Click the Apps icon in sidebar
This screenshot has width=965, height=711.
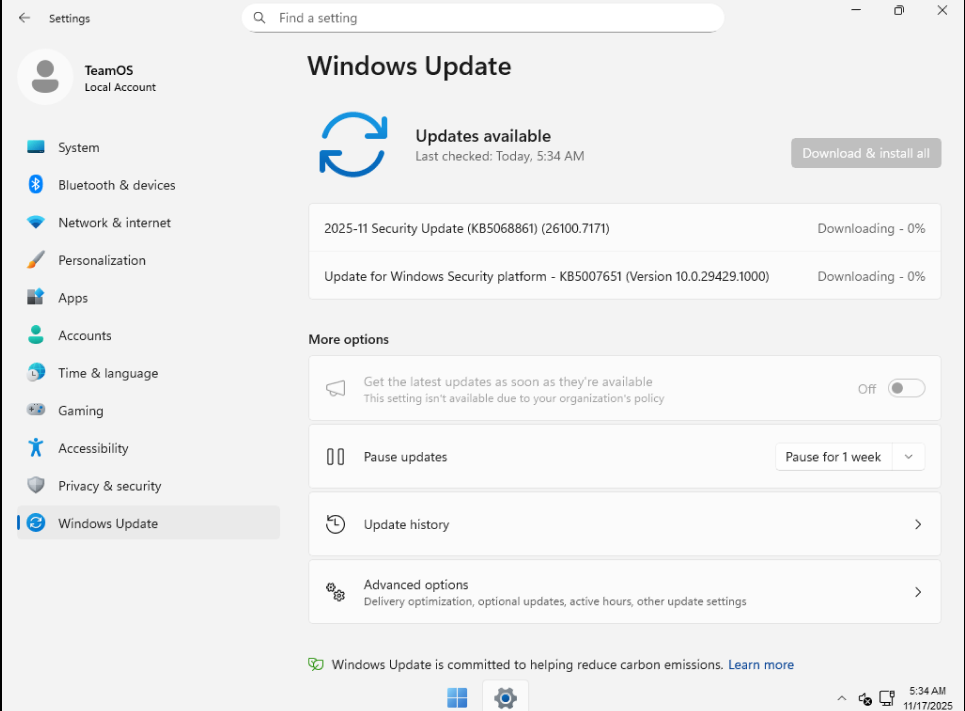(x=36, y=297)
